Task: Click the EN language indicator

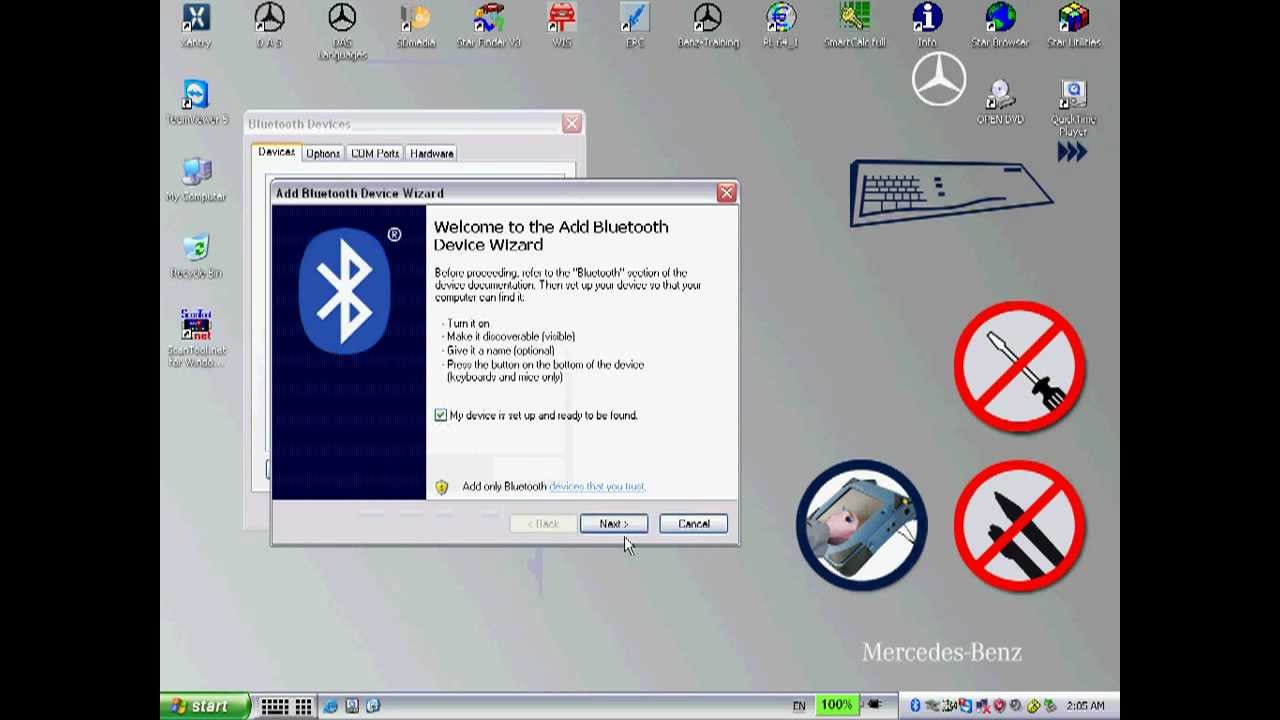Action: tap(799, 706)
